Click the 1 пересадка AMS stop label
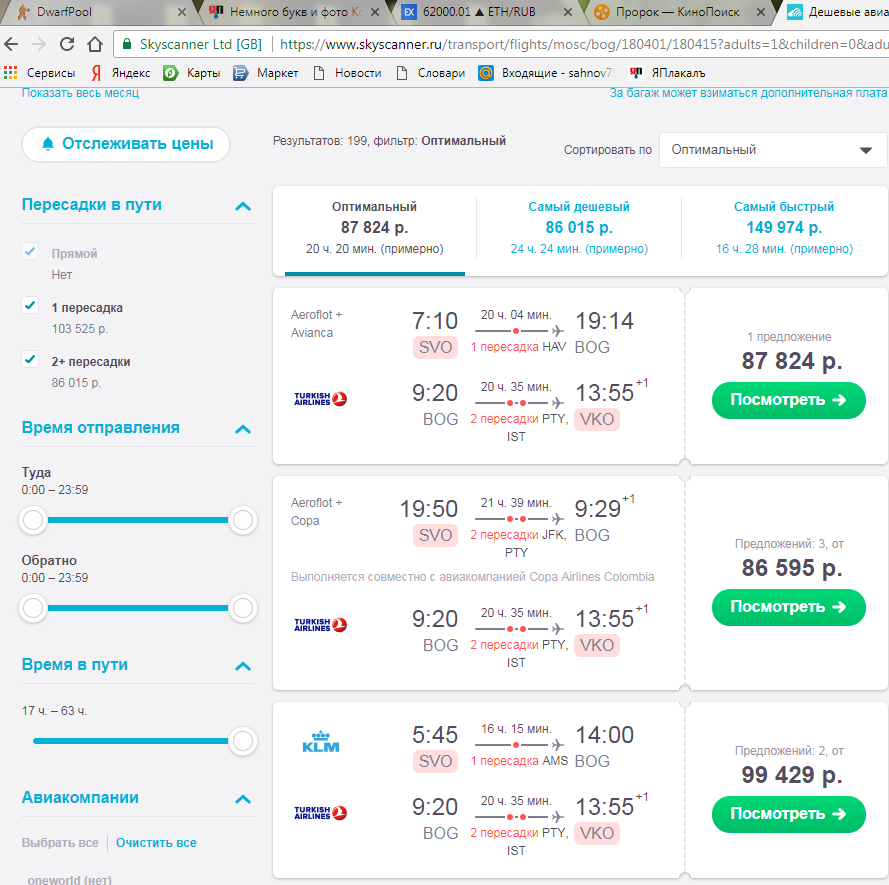This screenshot has height=885, width=889. [519, 761]
